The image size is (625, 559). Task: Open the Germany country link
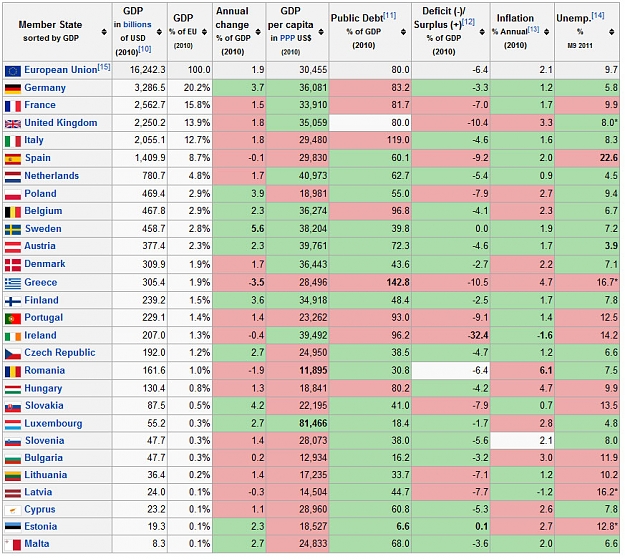(45, 88)
